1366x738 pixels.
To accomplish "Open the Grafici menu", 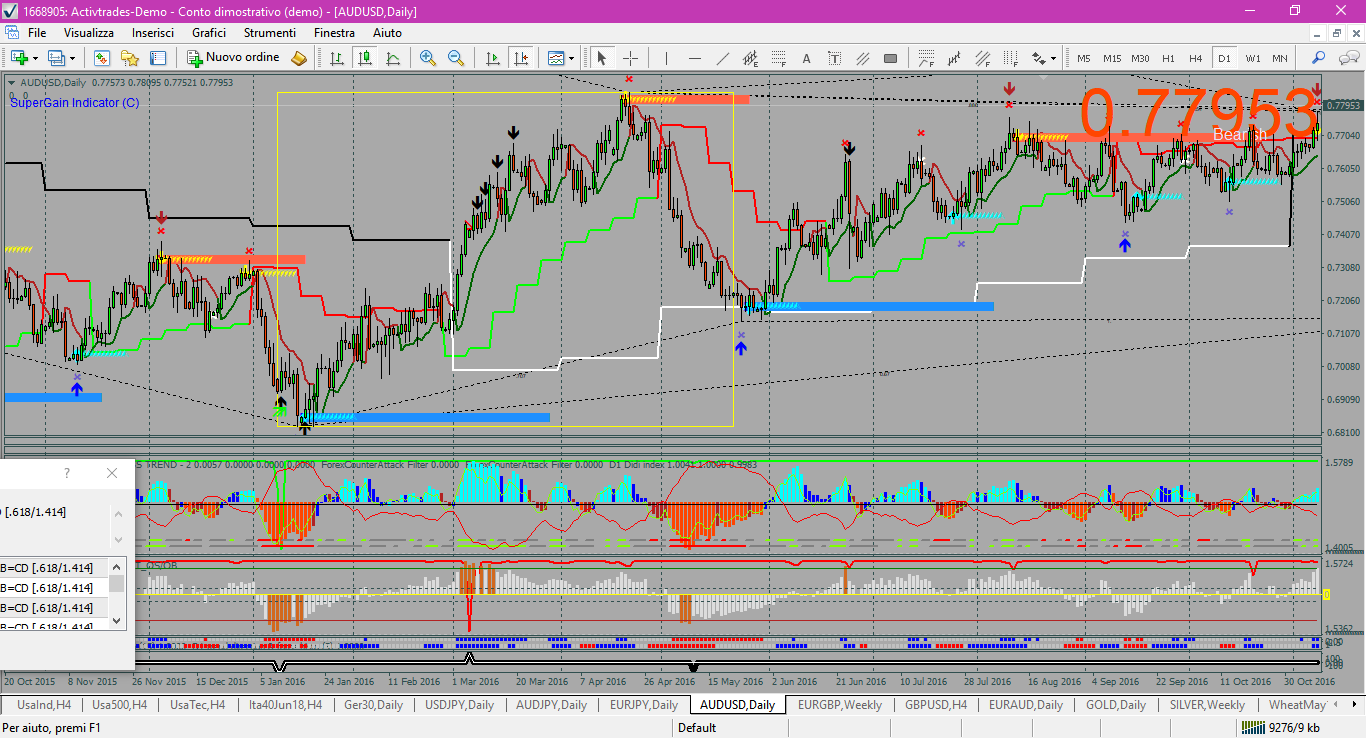I will 209,33.
